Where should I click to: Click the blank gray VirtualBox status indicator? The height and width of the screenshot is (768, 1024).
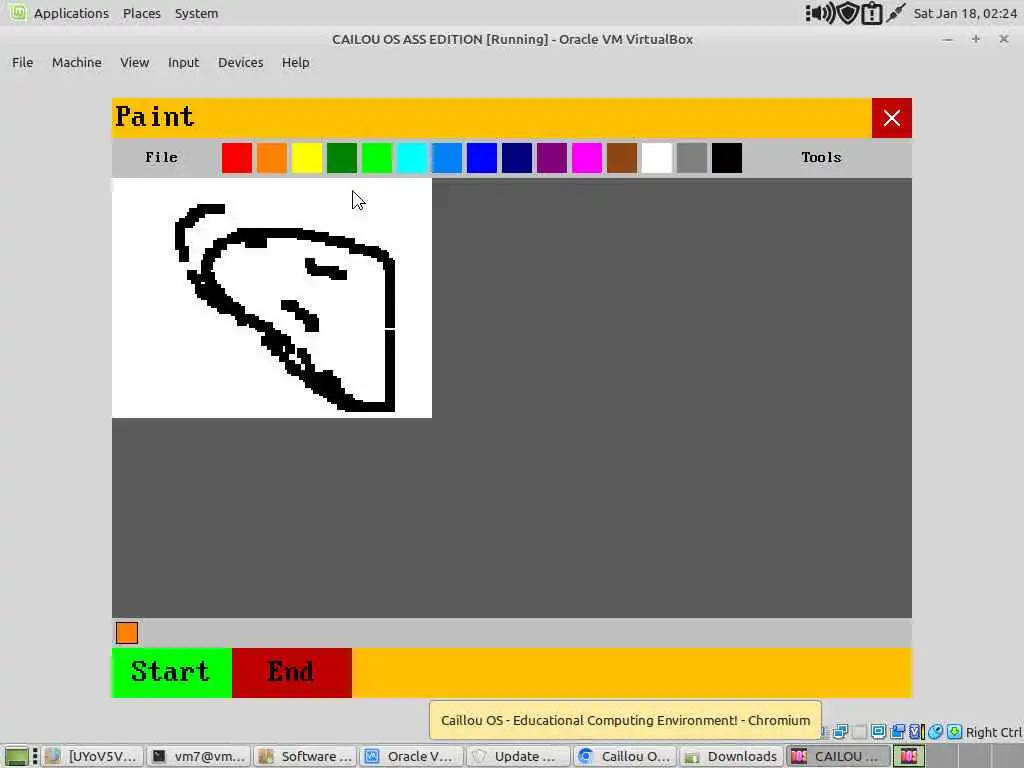point(859,731)
